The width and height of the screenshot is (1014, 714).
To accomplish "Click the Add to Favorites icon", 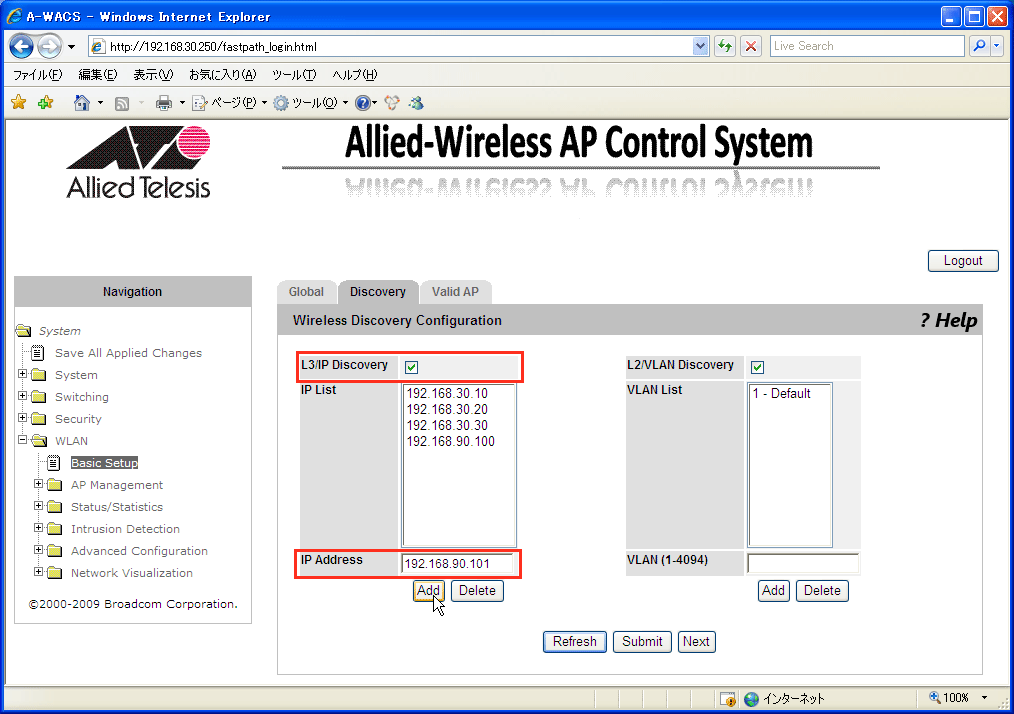I will pyautogui.click(x=45, y=102).
